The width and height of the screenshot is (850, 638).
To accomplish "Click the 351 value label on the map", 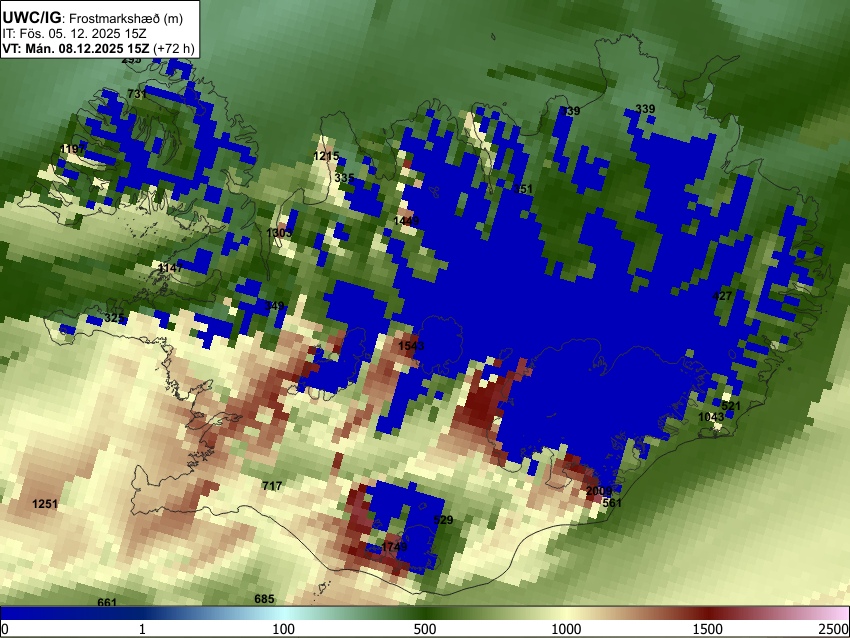I will coord(523,189).
